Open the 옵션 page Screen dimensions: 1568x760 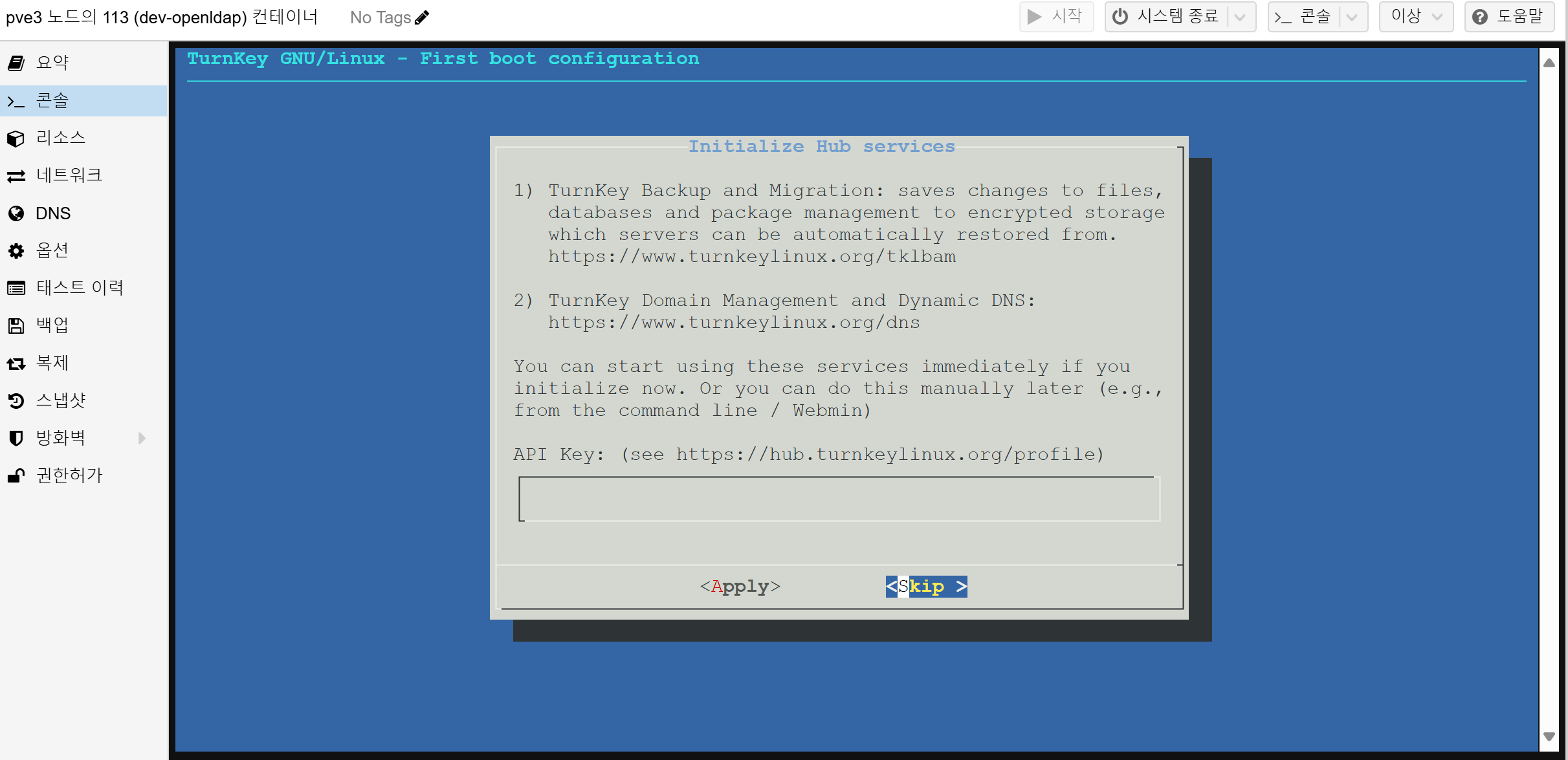click(x=83, y=251)
